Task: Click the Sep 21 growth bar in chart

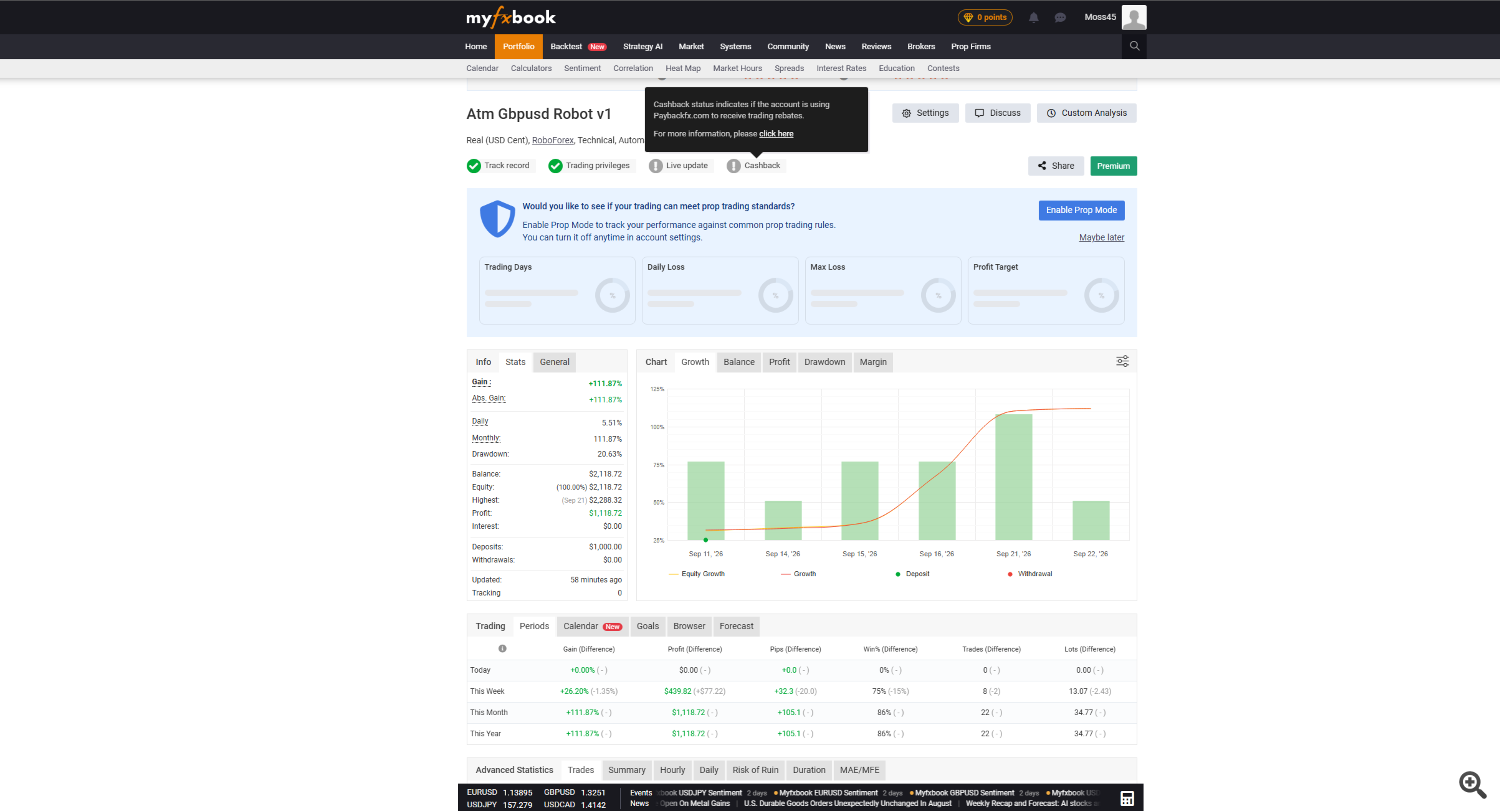Action: [x=1014, y=477]
